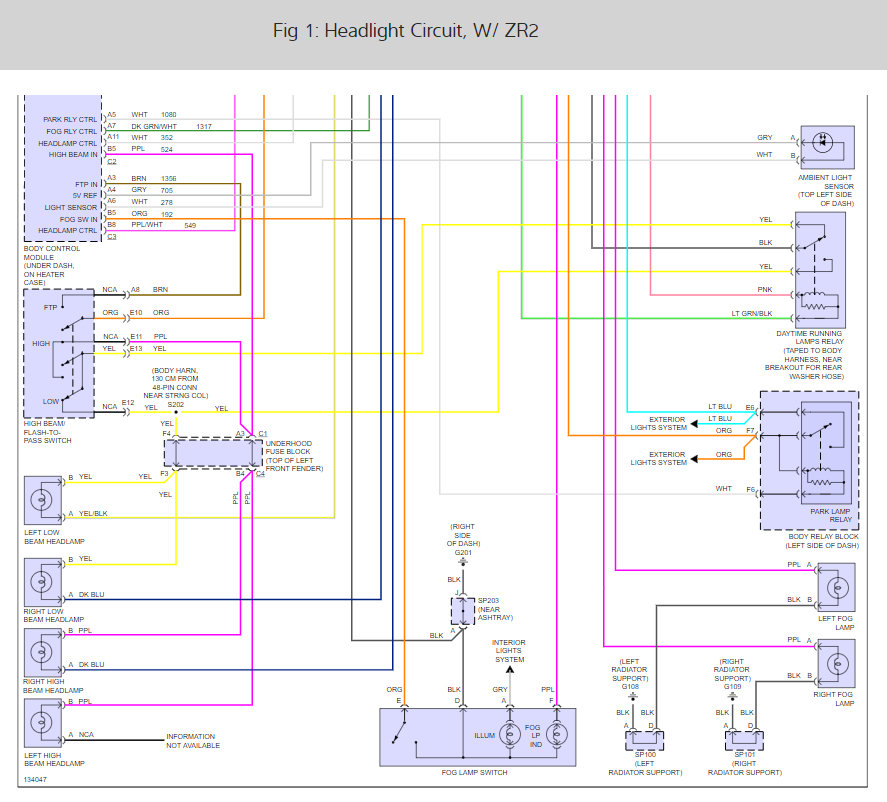887x802 pixels.
Task: Click the 'HIGH BEAM IN' pin label
Action: point(73,154)
